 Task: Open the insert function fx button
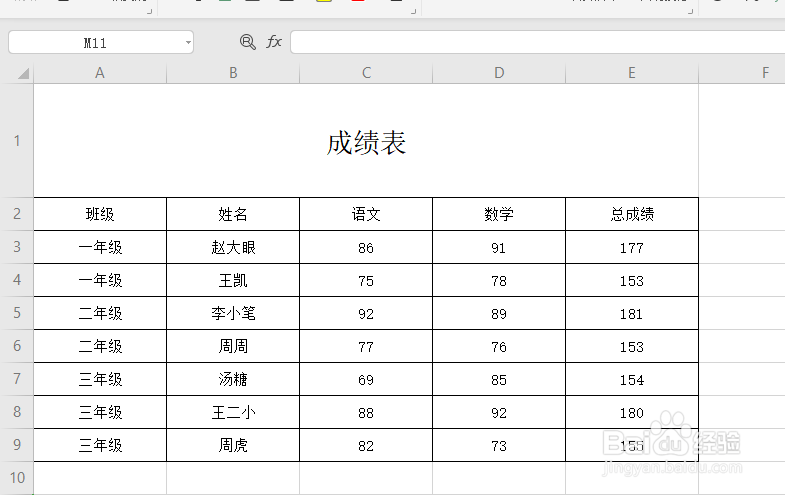274,42
